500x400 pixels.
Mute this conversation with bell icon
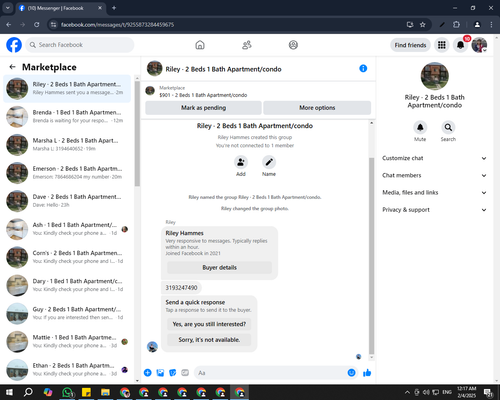coord(420,127)
